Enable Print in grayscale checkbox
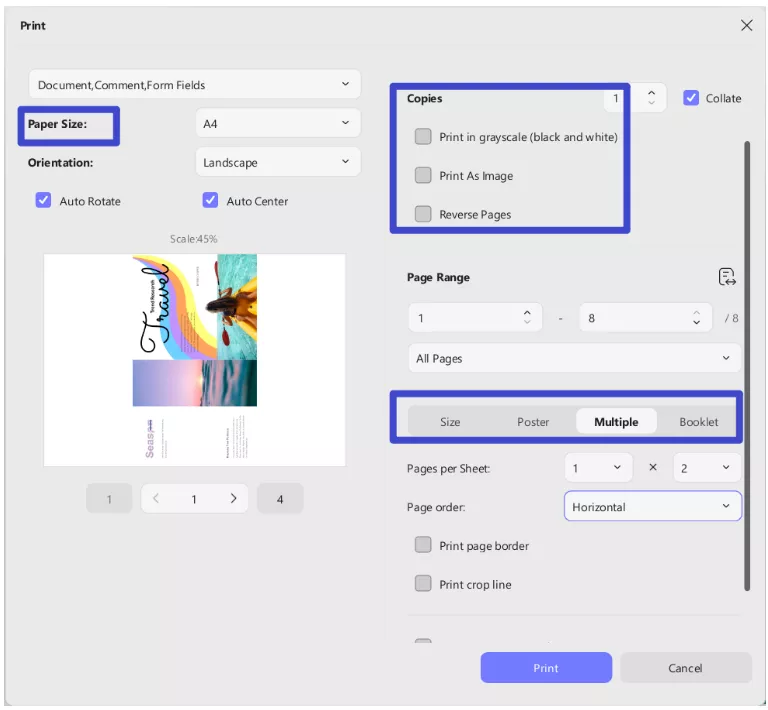 click(423, 137)
